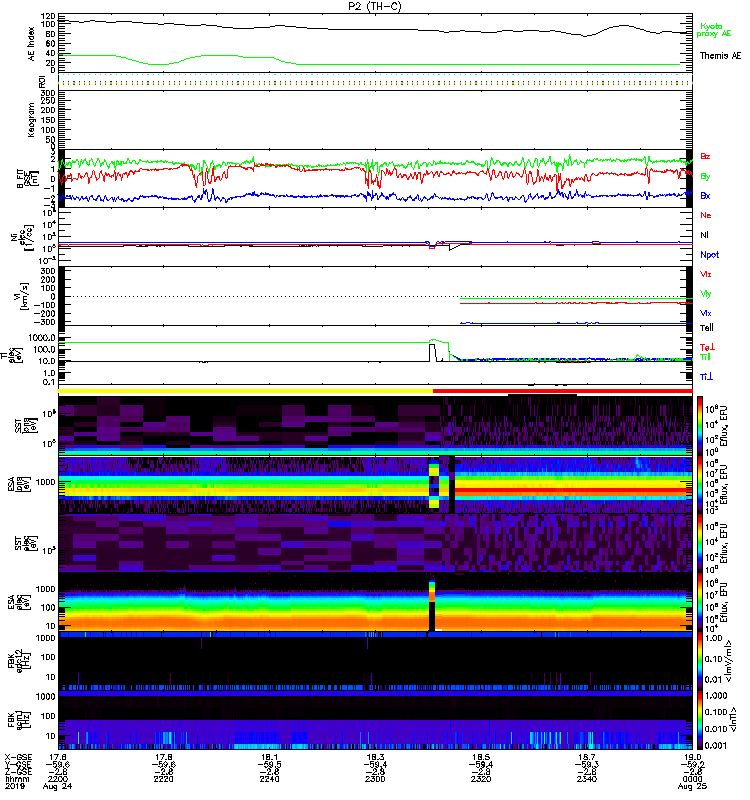Viewport: 750px width, 800px height.
Task: Click the FBK scm1 nT colorbar
Action: (700, 720)
